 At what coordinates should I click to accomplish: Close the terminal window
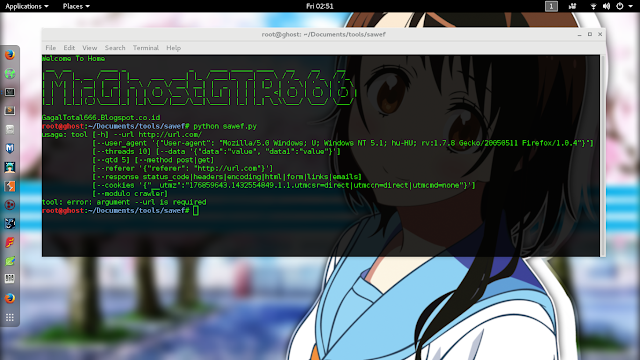click(600, 34)
